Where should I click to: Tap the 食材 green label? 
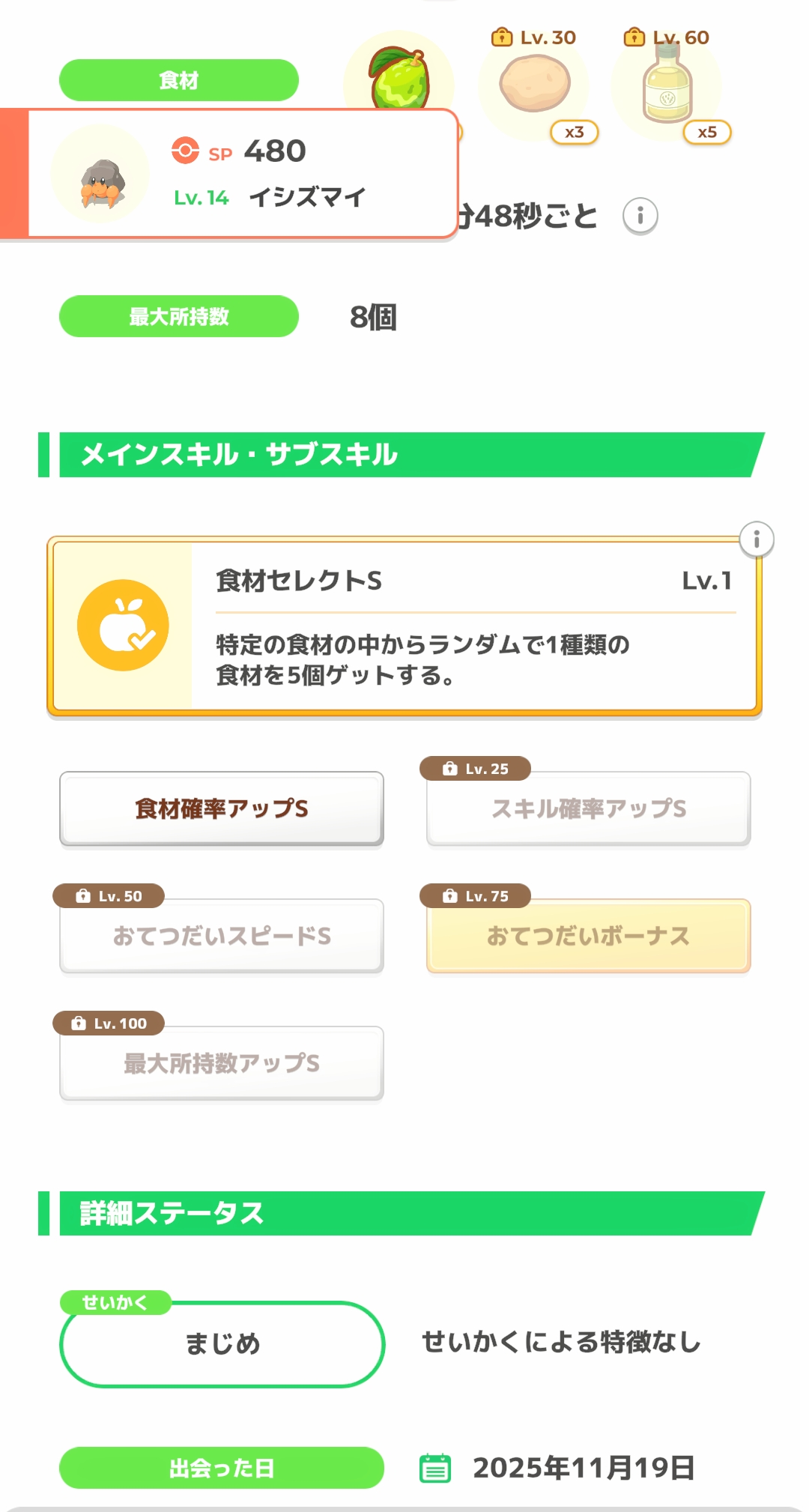(179, 80)
